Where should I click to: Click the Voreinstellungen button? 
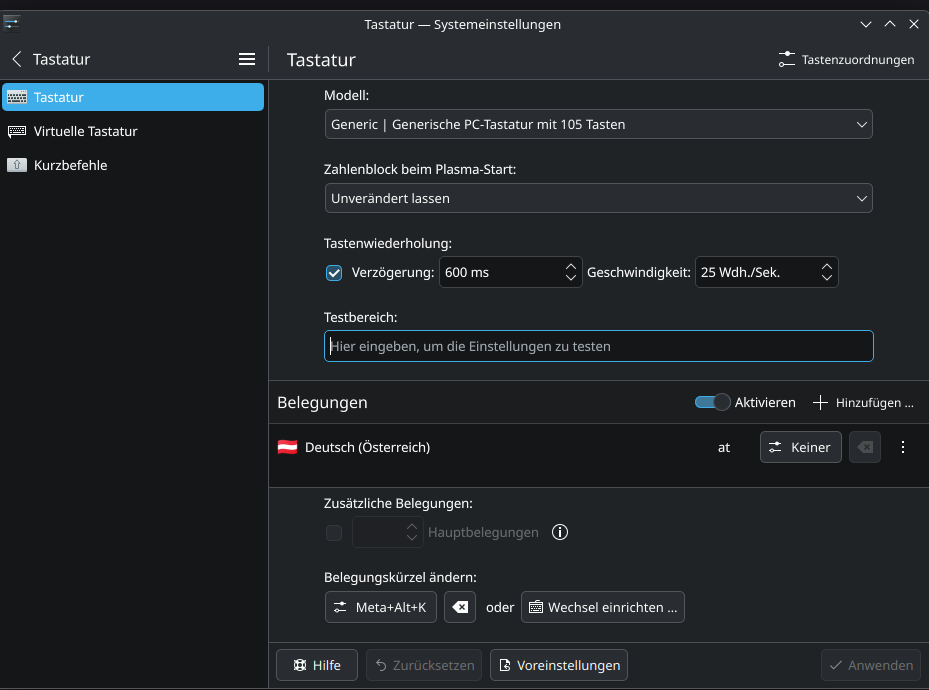[x=559, y=665]
